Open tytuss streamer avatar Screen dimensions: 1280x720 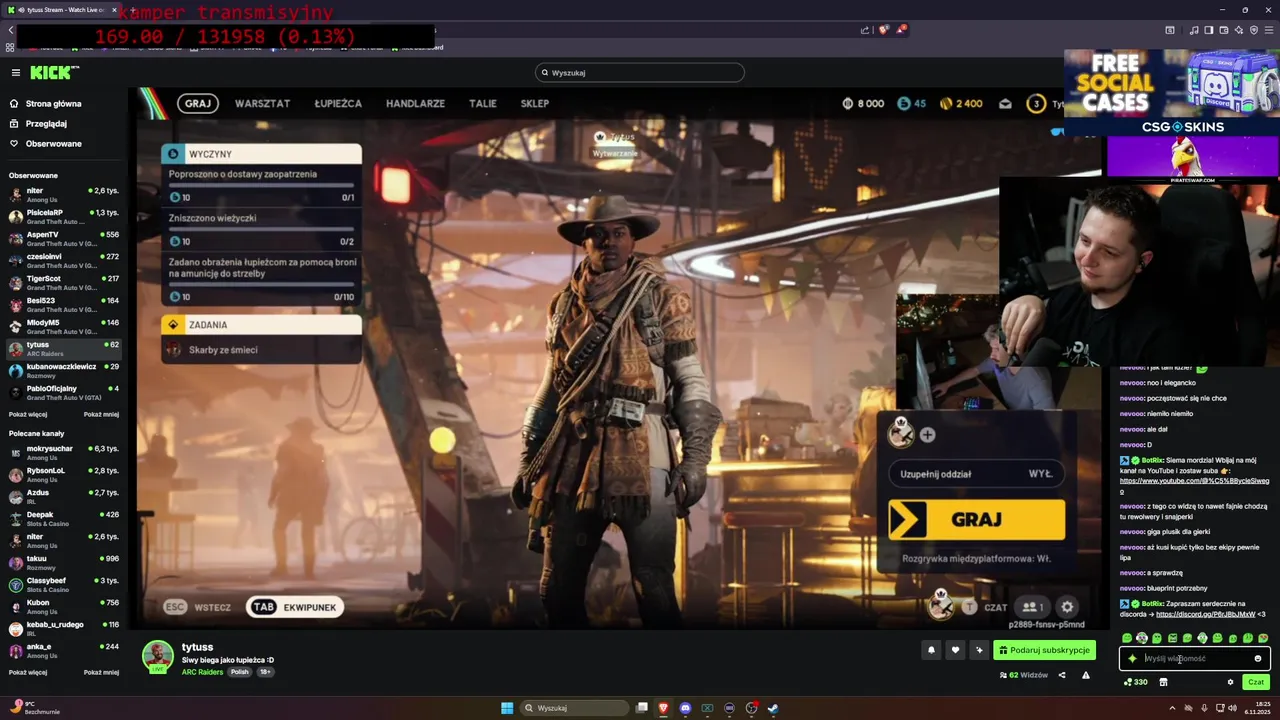[157, 656]
